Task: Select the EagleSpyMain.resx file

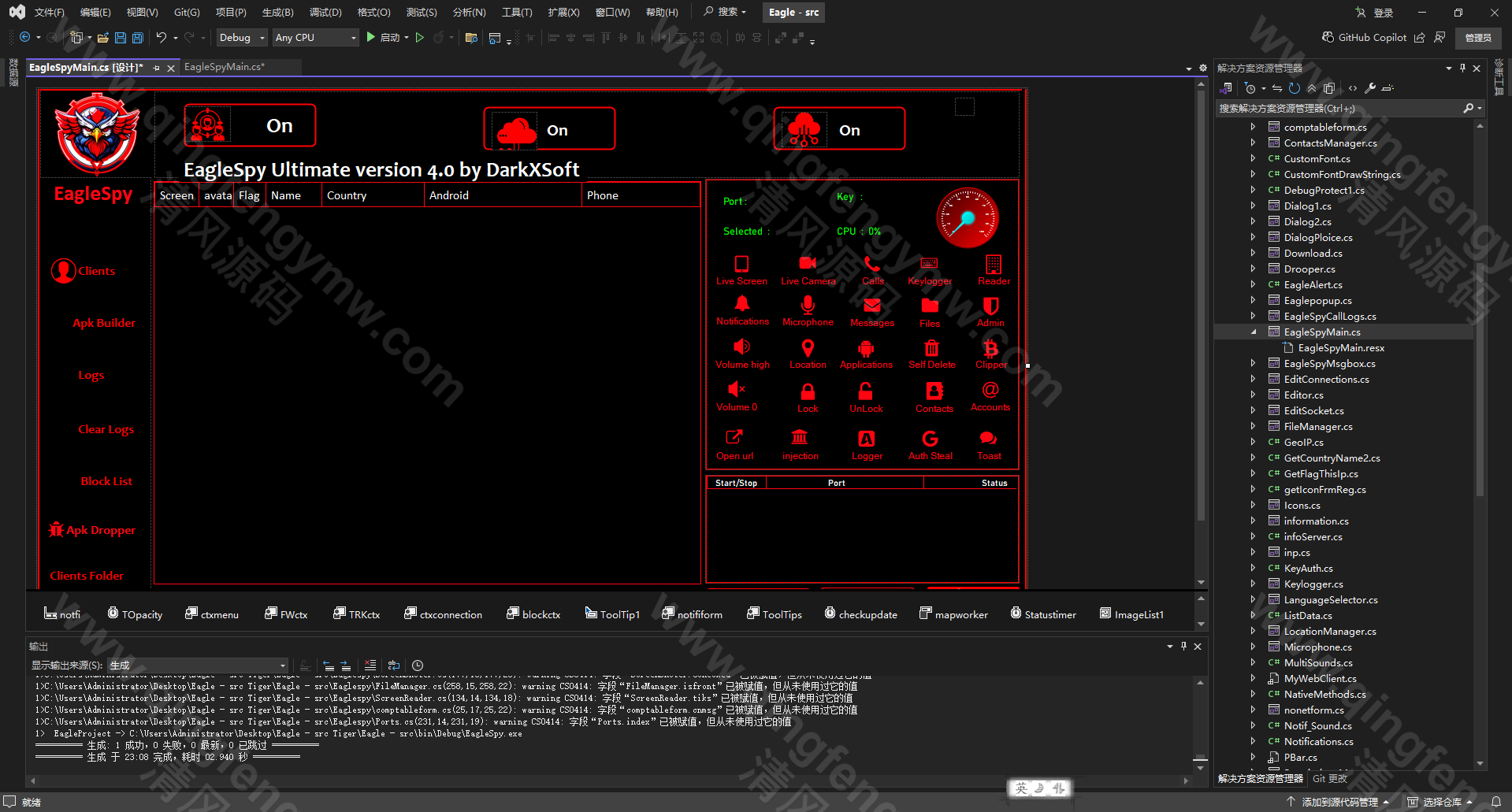Action: tap(1341, 347)
